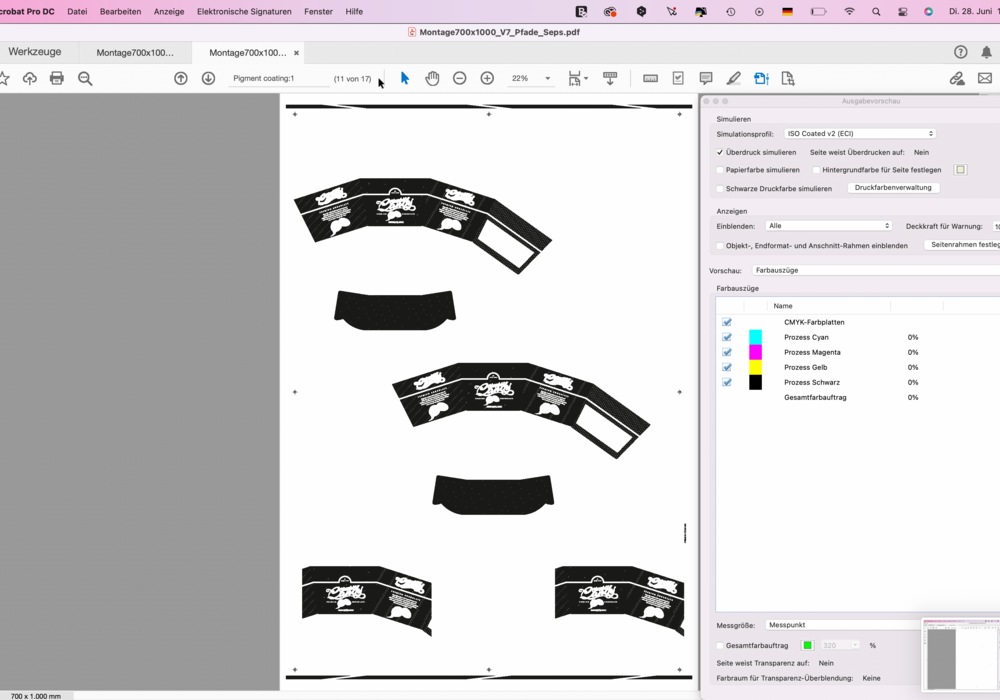Screen dimensions: 1000x700
Task: Uncheck Prozess Gelb separation
Action: tap(727, 367)
